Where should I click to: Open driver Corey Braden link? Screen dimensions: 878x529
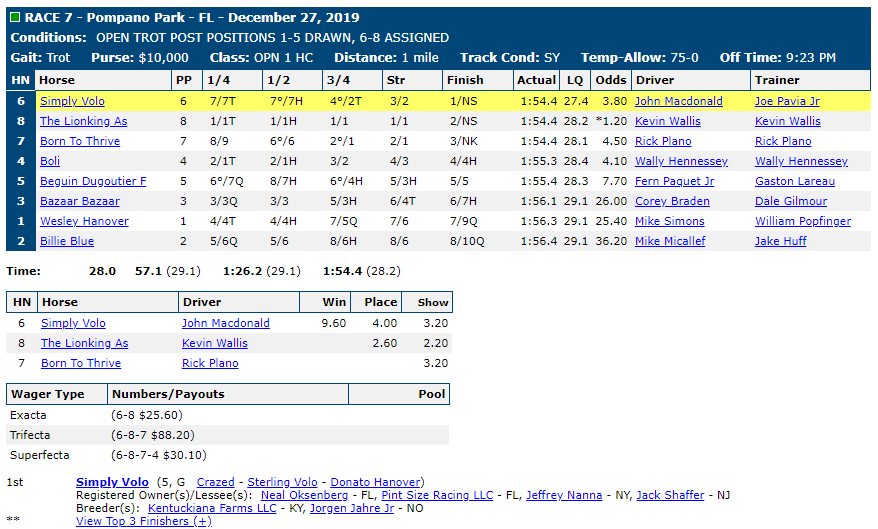[x=672, y=202]
